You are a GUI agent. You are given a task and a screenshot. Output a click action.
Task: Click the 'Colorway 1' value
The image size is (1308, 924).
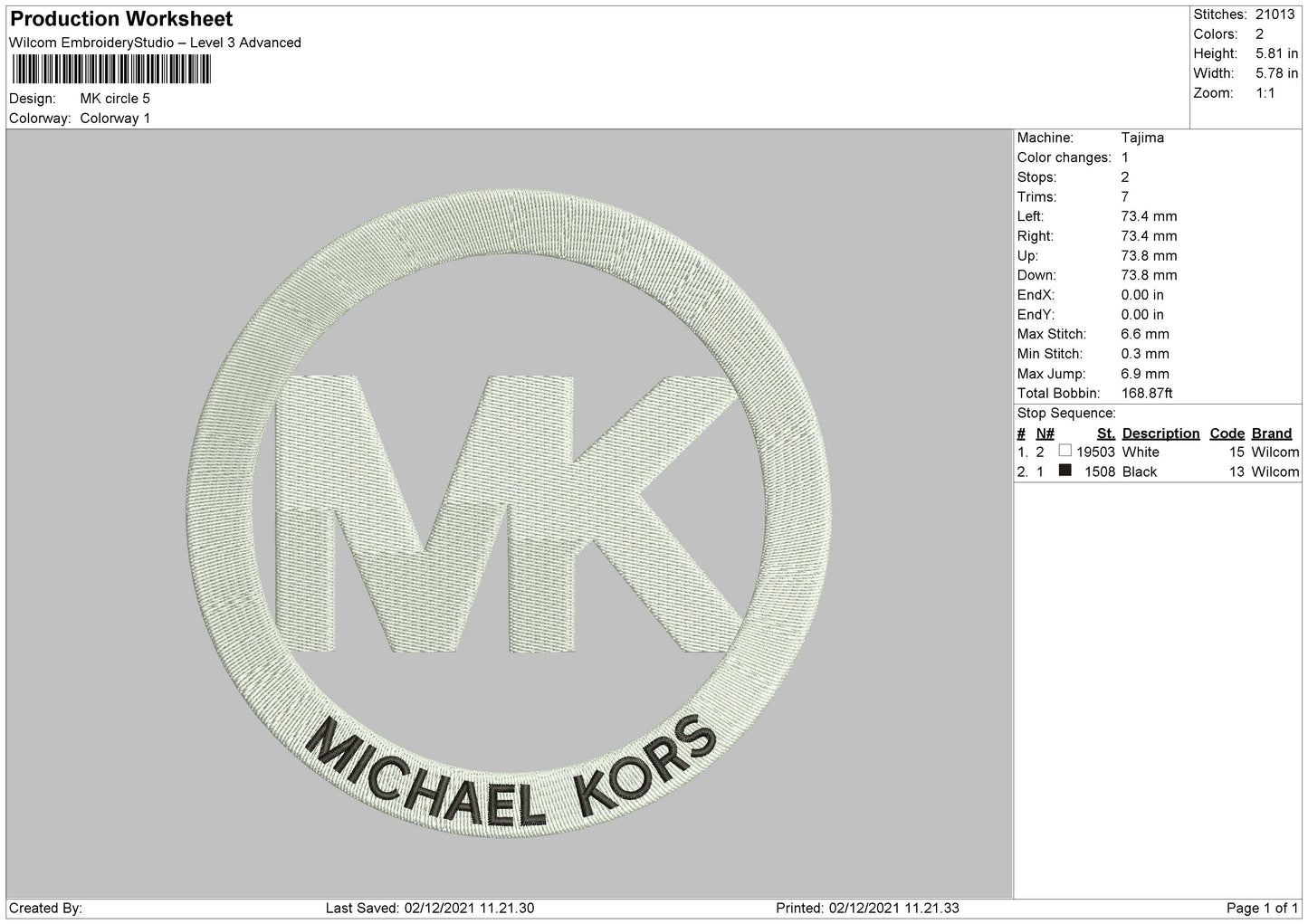point(115,119)
